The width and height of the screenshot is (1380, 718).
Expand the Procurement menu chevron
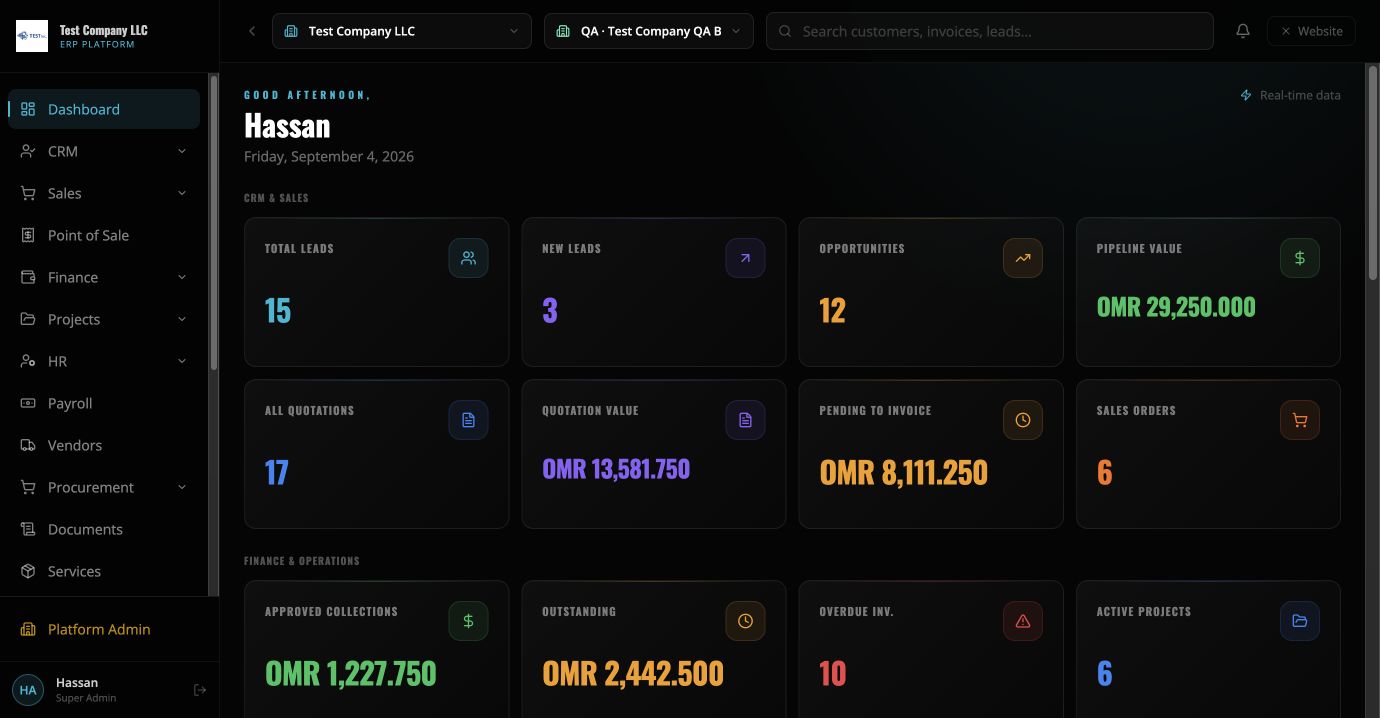coord(182,487)
